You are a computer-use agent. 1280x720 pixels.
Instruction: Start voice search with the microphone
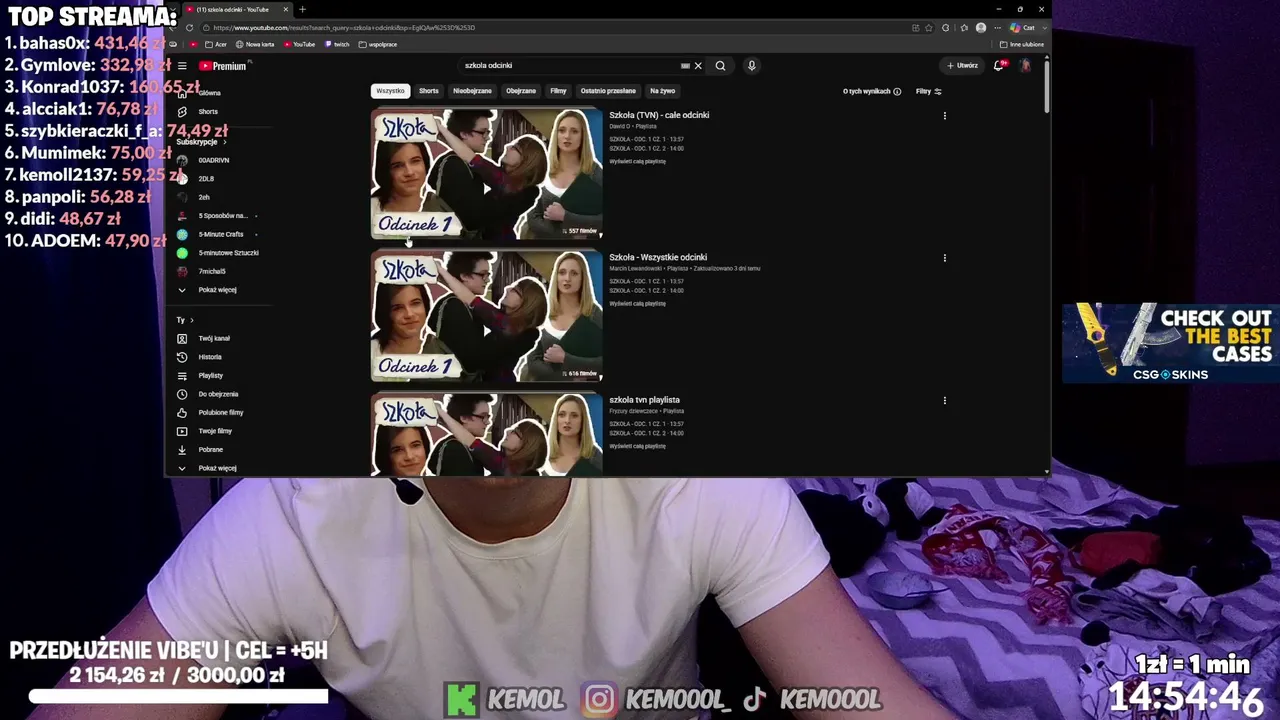(x=751, y=66)
